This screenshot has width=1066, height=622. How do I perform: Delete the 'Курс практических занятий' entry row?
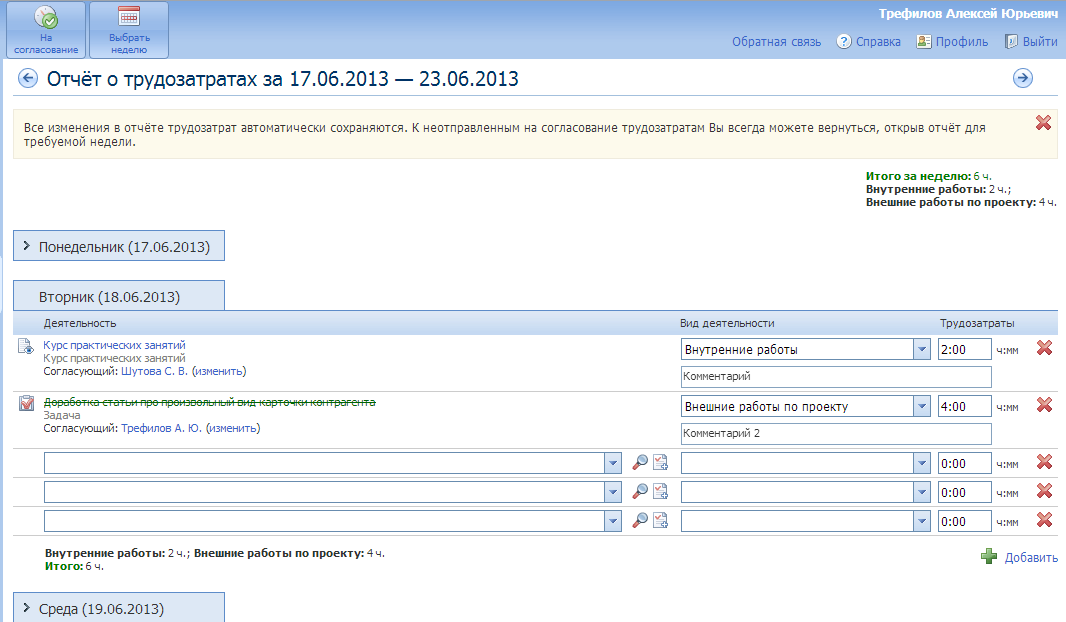(1044, 348)
